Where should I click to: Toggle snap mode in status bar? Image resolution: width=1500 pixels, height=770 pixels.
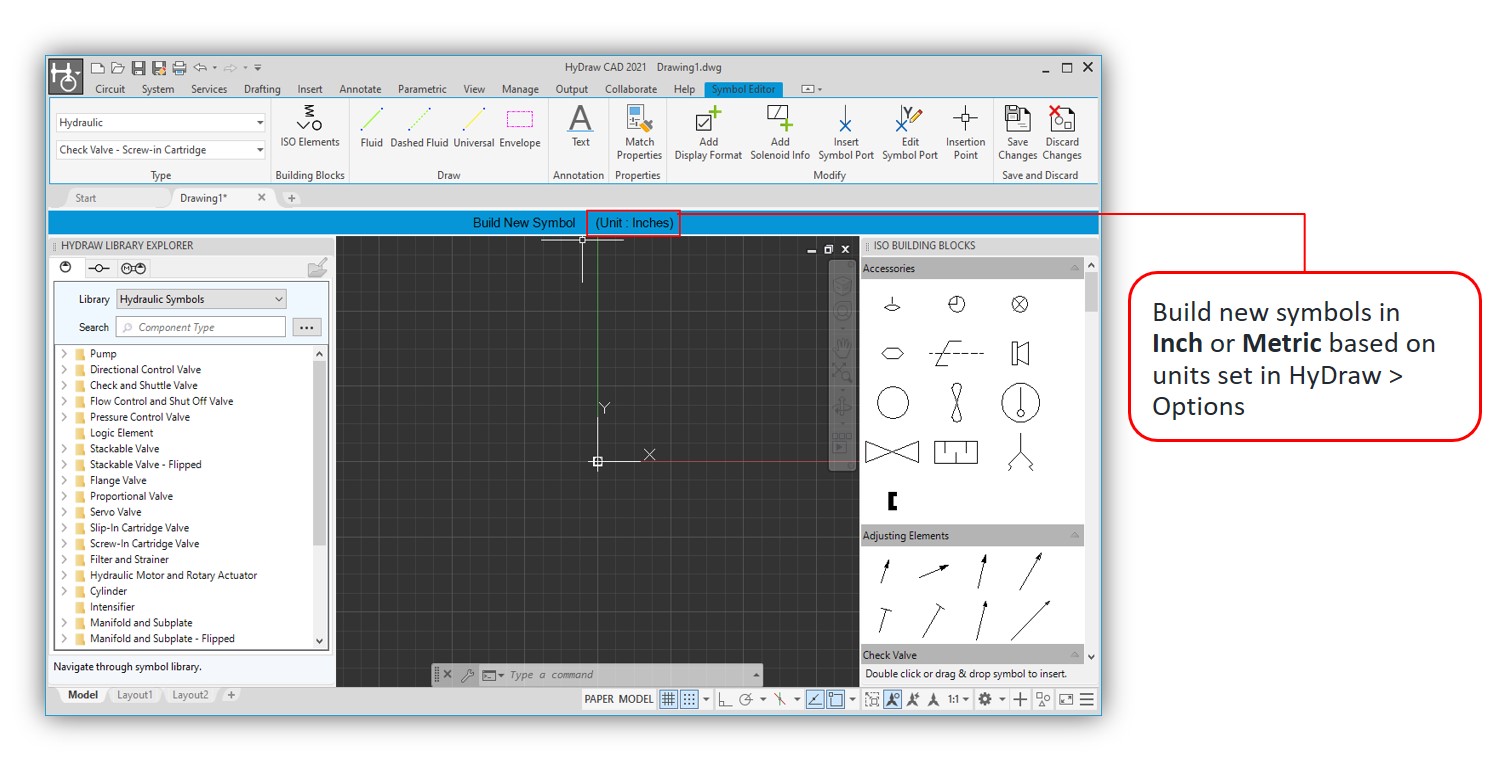click(689, 699)
